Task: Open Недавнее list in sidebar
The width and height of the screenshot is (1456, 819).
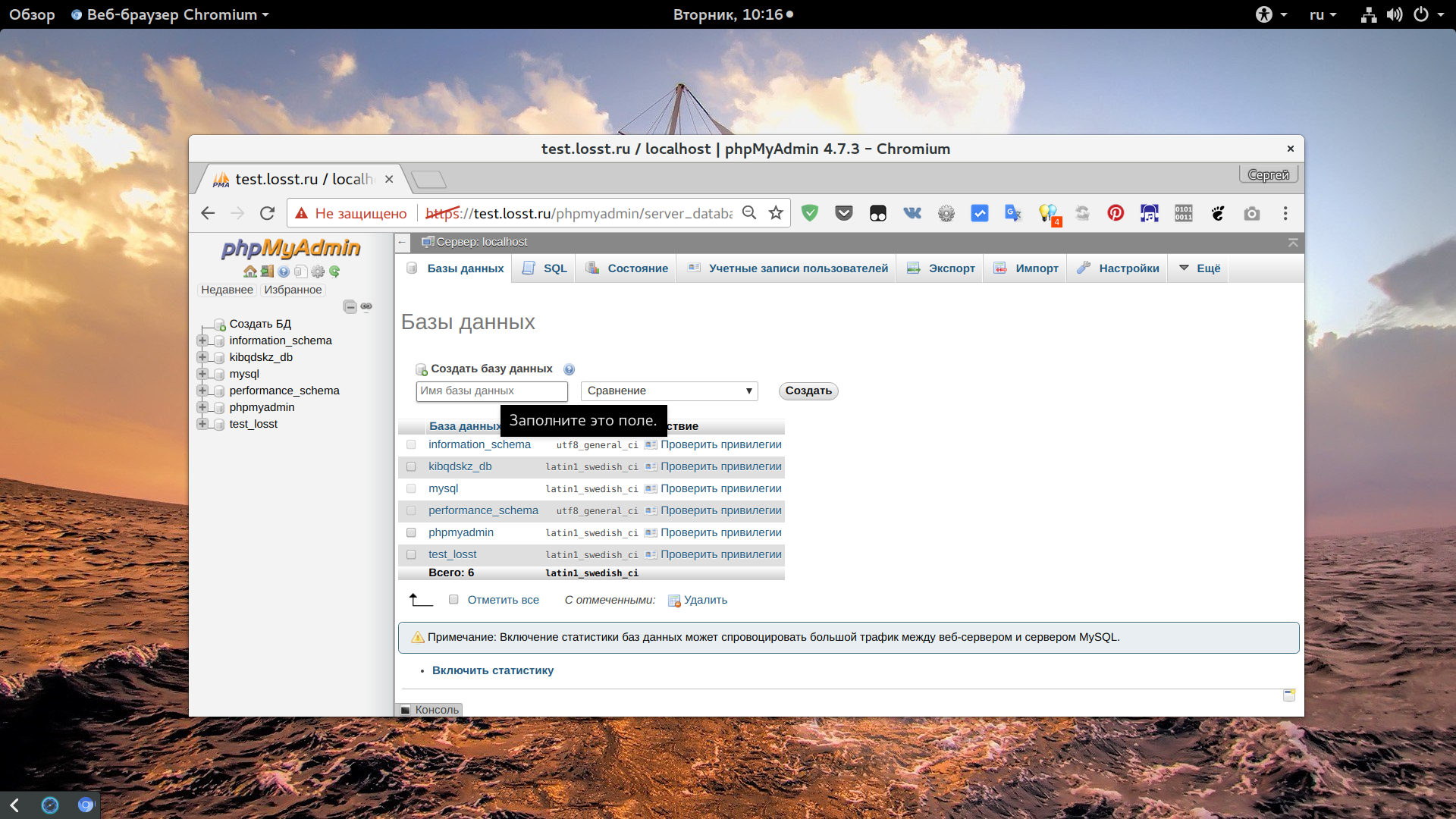Action: point(227,290)
